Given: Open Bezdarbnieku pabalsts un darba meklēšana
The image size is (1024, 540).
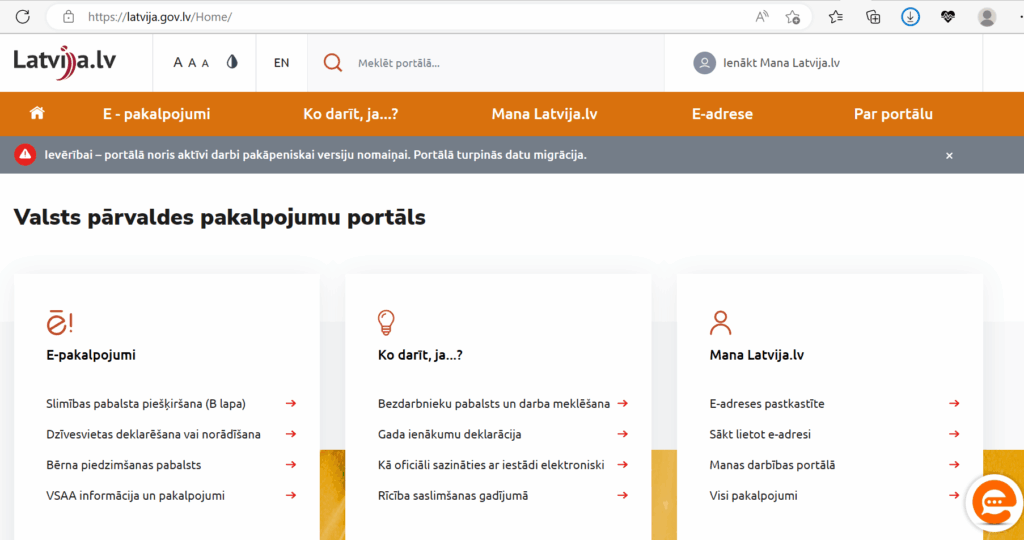Looking at the screenshot, I should click(494, 404).
